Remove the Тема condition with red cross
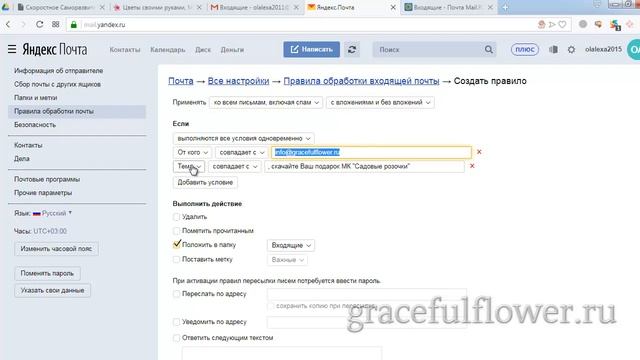The image size is (640, 360). pos(472,166)
